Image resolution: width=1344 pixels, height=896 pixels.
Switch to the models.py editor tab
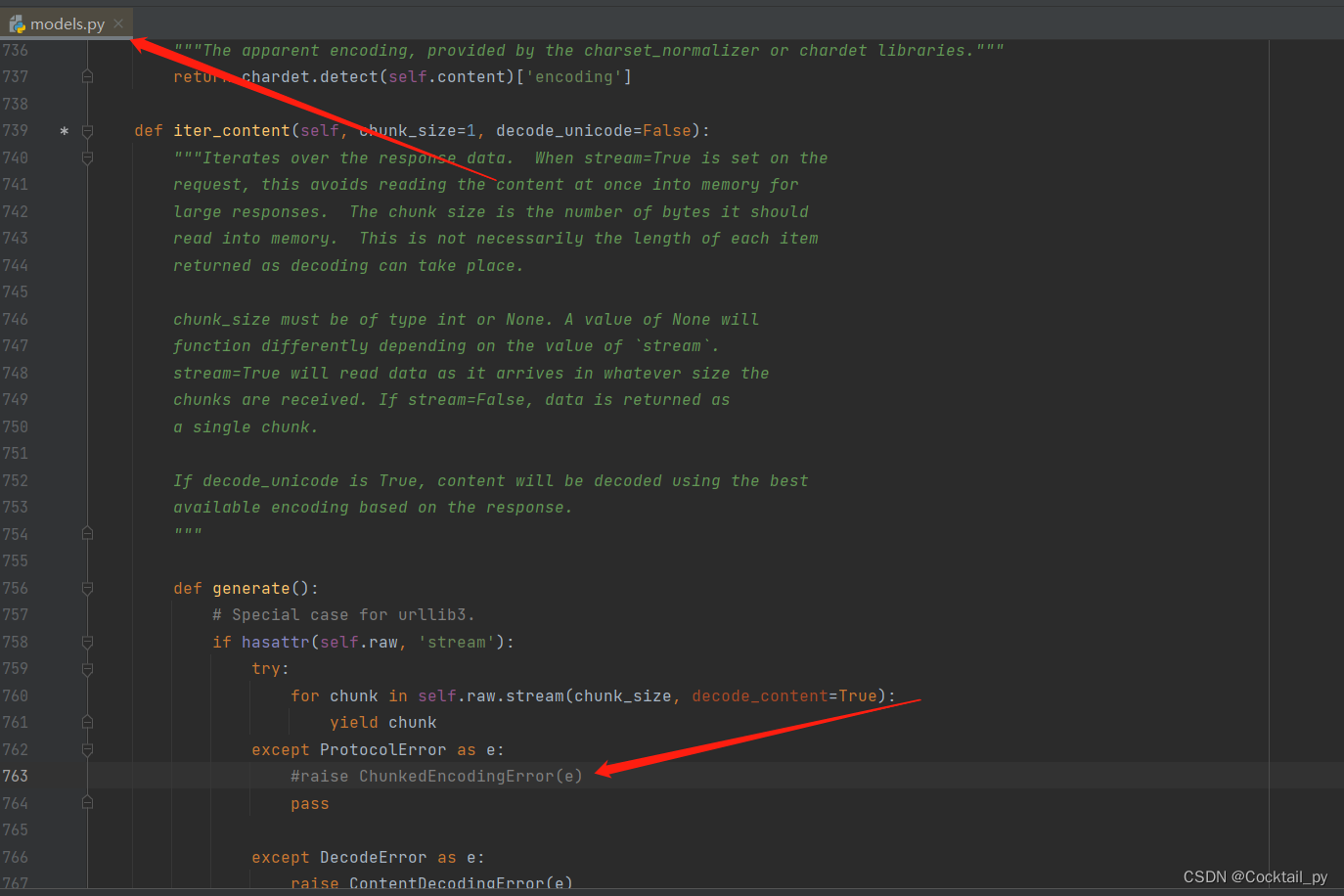pos(66,23)
